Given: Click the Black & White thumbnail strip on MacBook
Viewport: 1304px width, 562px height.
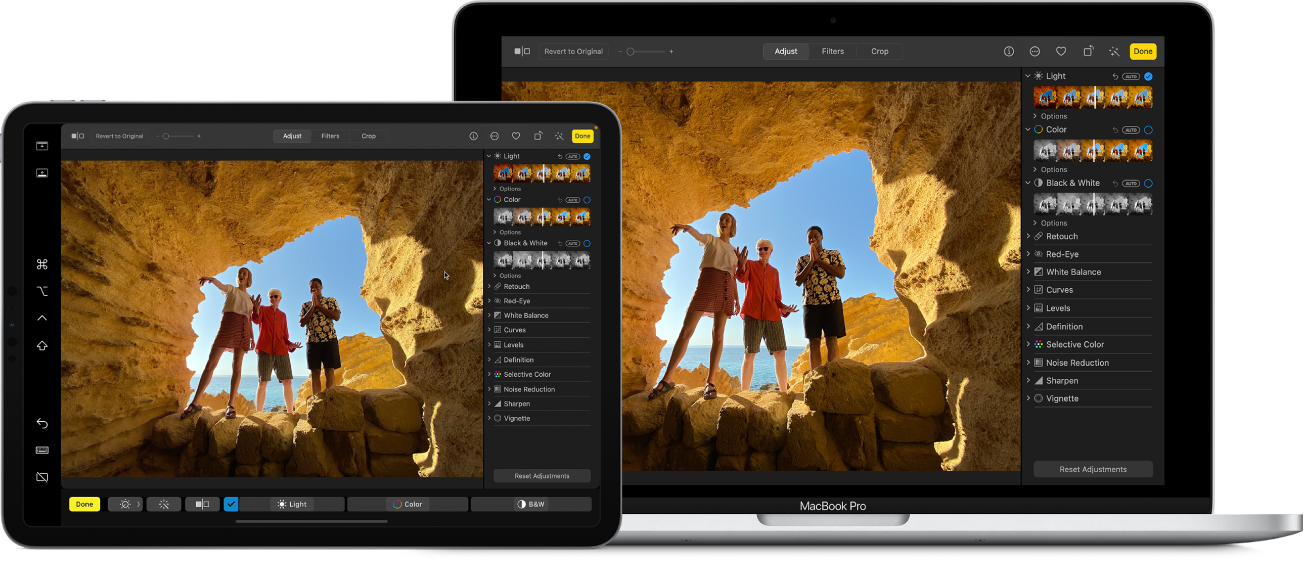Looking at the screenshot, I should [1093, 204].
